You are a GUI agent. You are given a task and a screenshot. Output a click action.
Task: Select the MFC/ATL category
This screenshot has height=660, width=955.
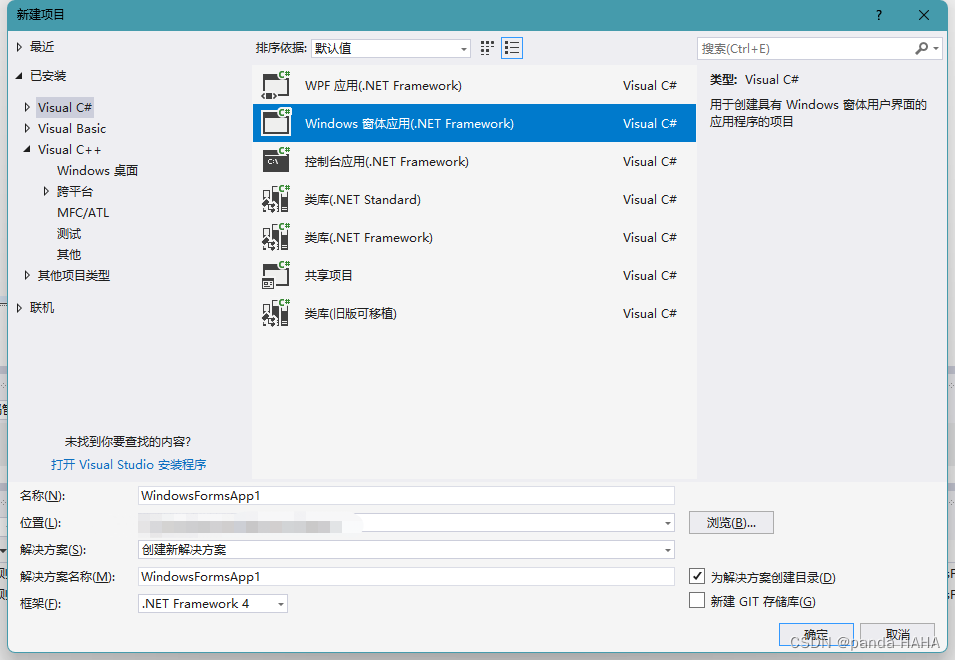82,212
